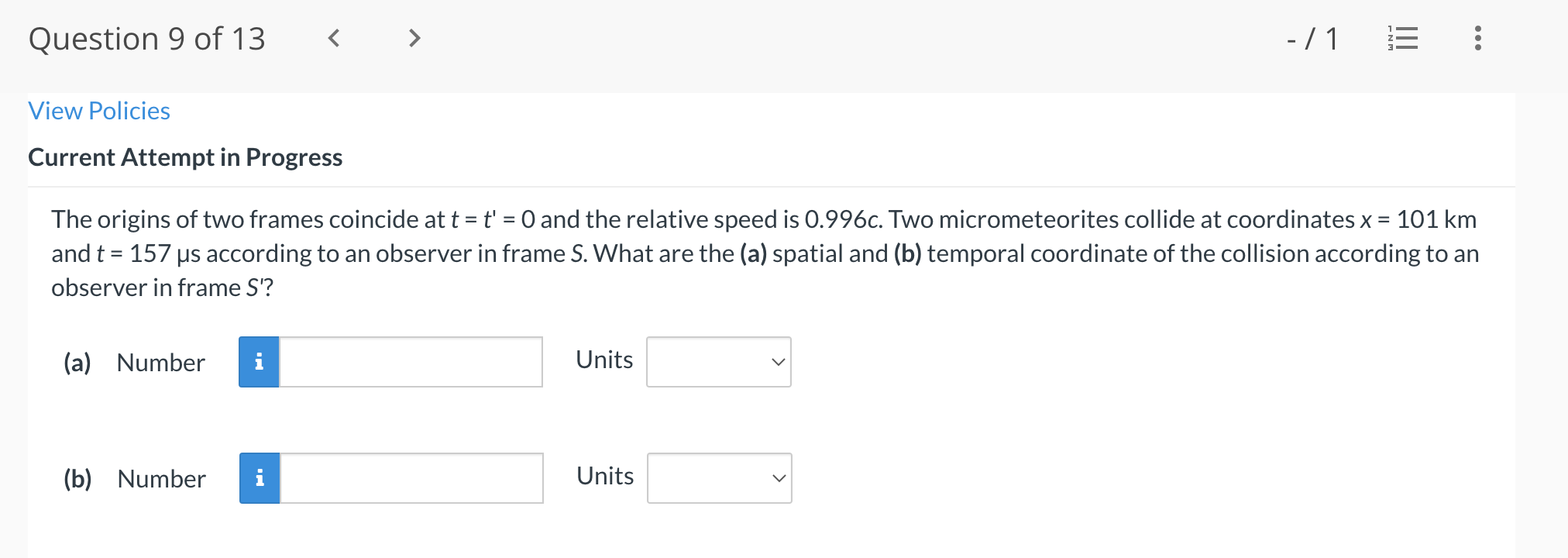Click the (b) Number label
The image size is (1568, 558).
click(135, 479)
